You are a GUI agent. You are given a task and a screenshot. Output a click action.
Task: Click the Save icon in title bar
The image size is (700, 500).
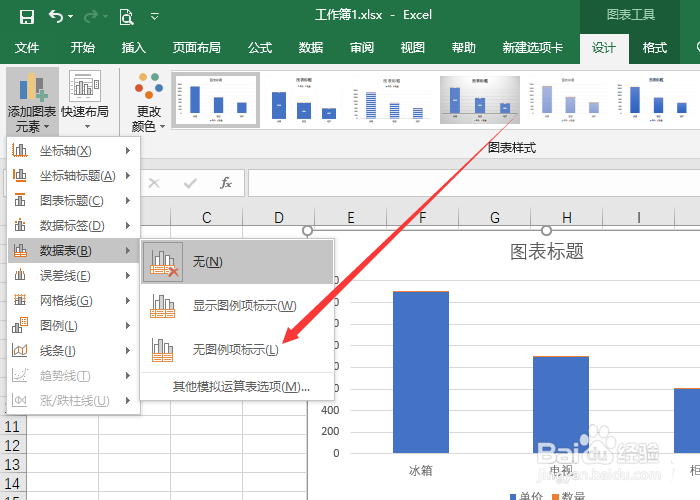[27, 17]
